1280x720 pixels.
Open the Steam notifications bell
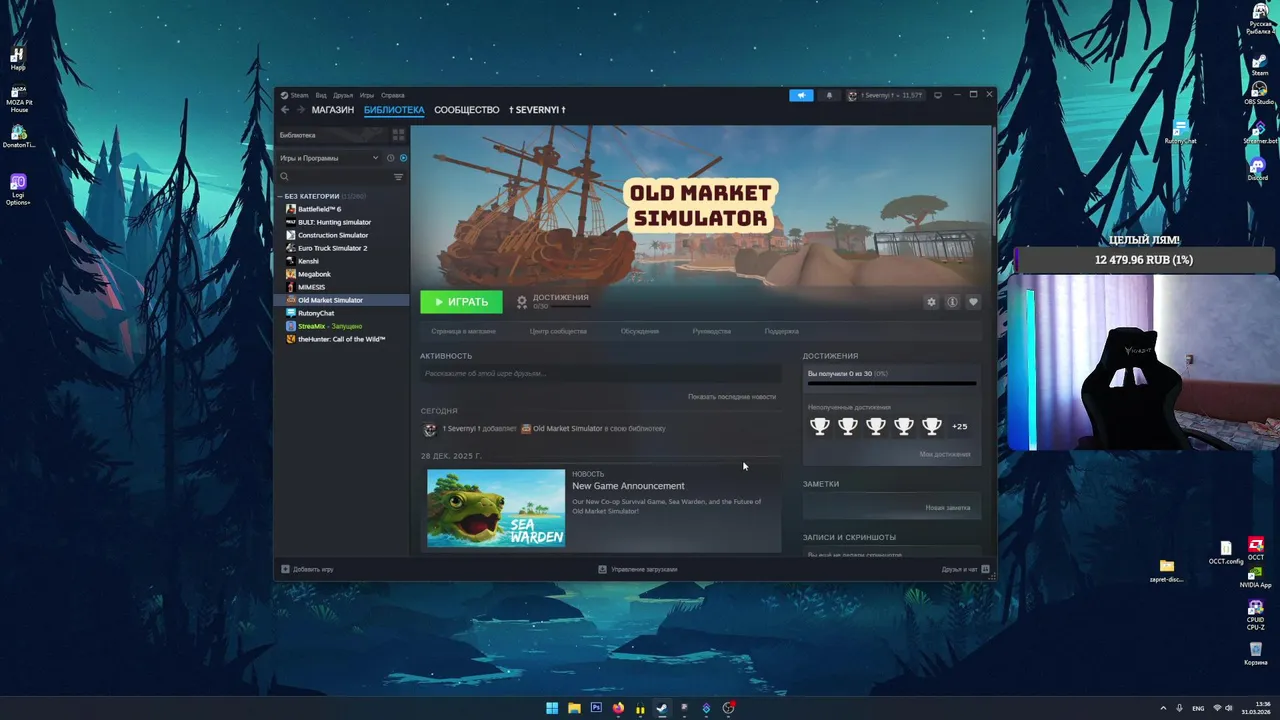[x=829, y=95]
